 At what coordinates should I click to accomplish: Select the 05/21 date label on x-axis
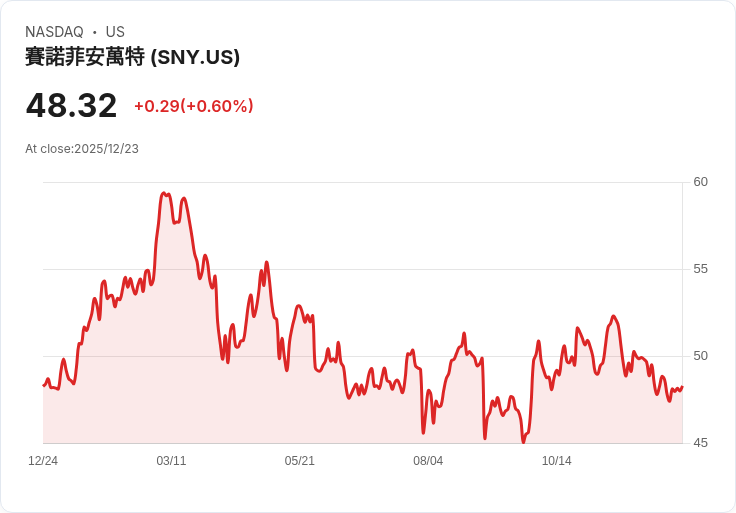pyautogui.click(x=299, y=461)
